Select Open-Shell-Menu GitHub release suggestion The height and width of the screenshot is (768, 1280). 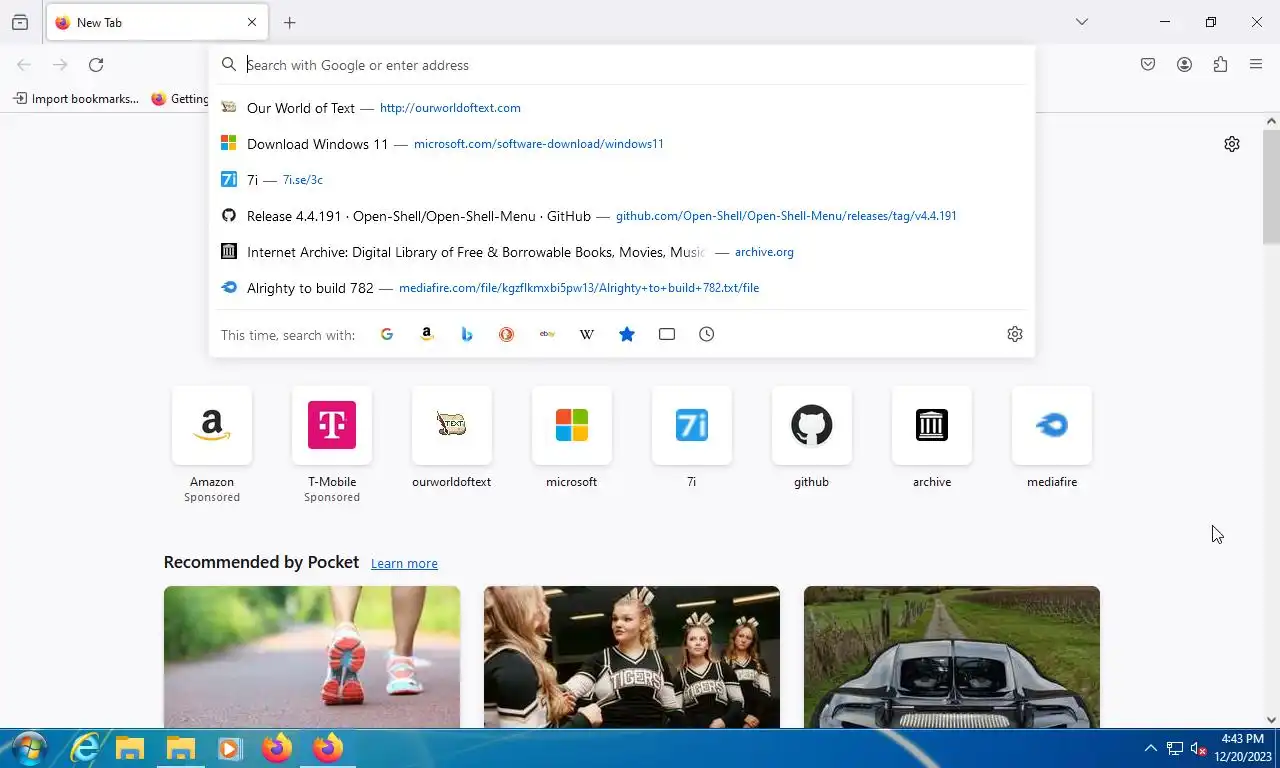tap(622, 216)
